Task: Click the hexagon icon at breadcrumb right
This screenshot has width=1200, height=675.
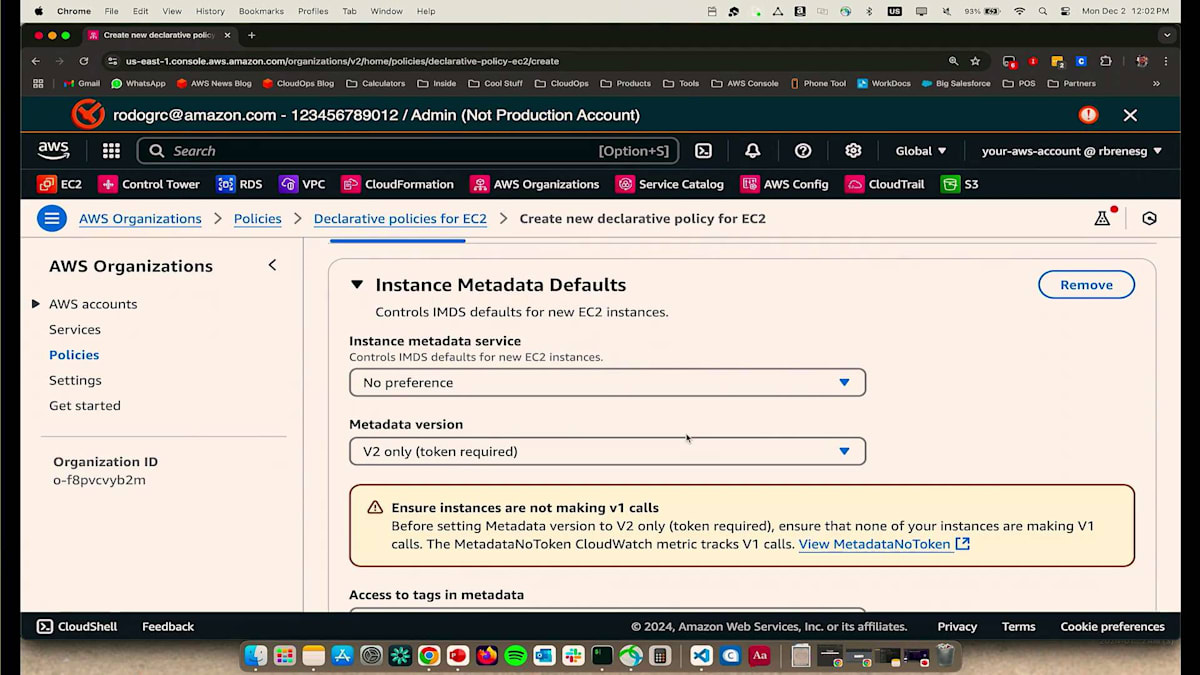Action: (1150, 218)
